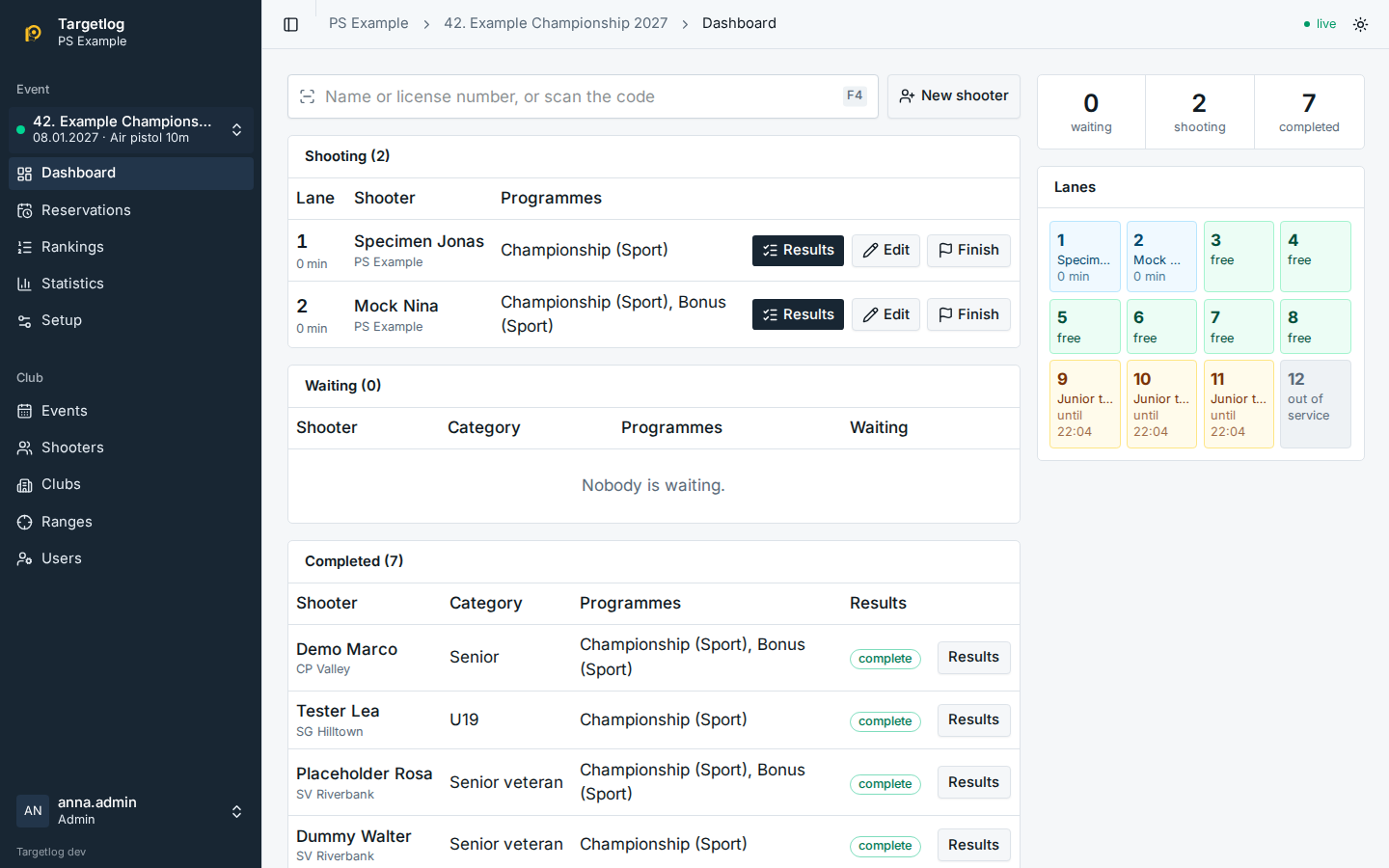The height and width of the screenshot is (868, 1389).
Task: Edit Mock Nina's entry
Action: click(885, 314)
